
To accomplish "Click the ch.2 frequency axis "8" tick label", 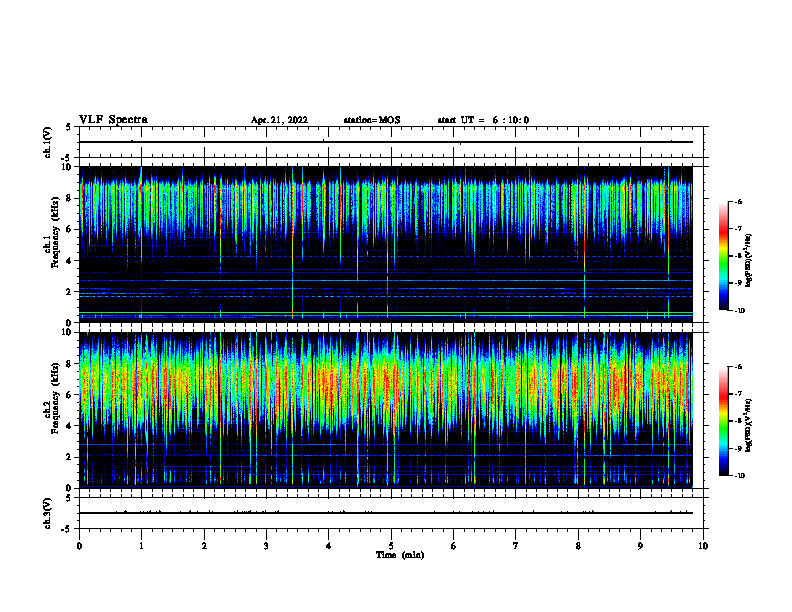I will (69, 364).
